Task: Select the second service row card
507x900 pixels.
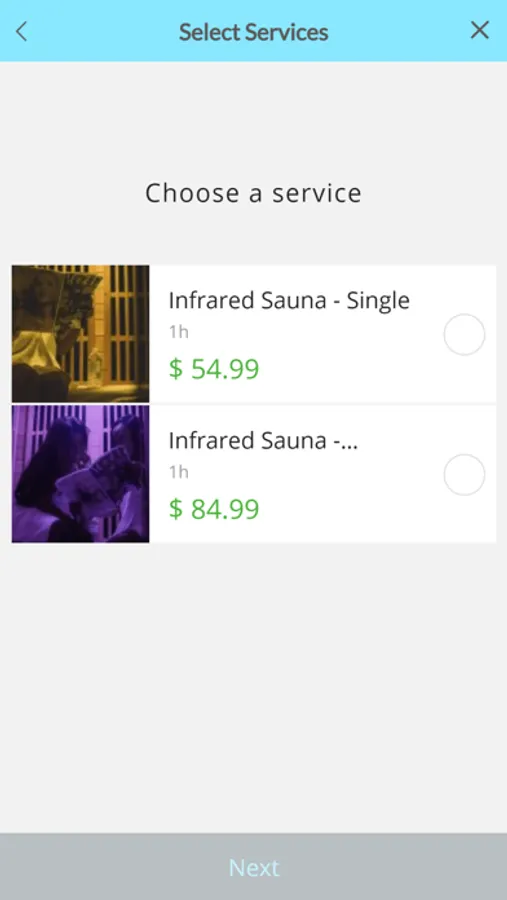Action: pyautogui.click(x=253, y=474)
